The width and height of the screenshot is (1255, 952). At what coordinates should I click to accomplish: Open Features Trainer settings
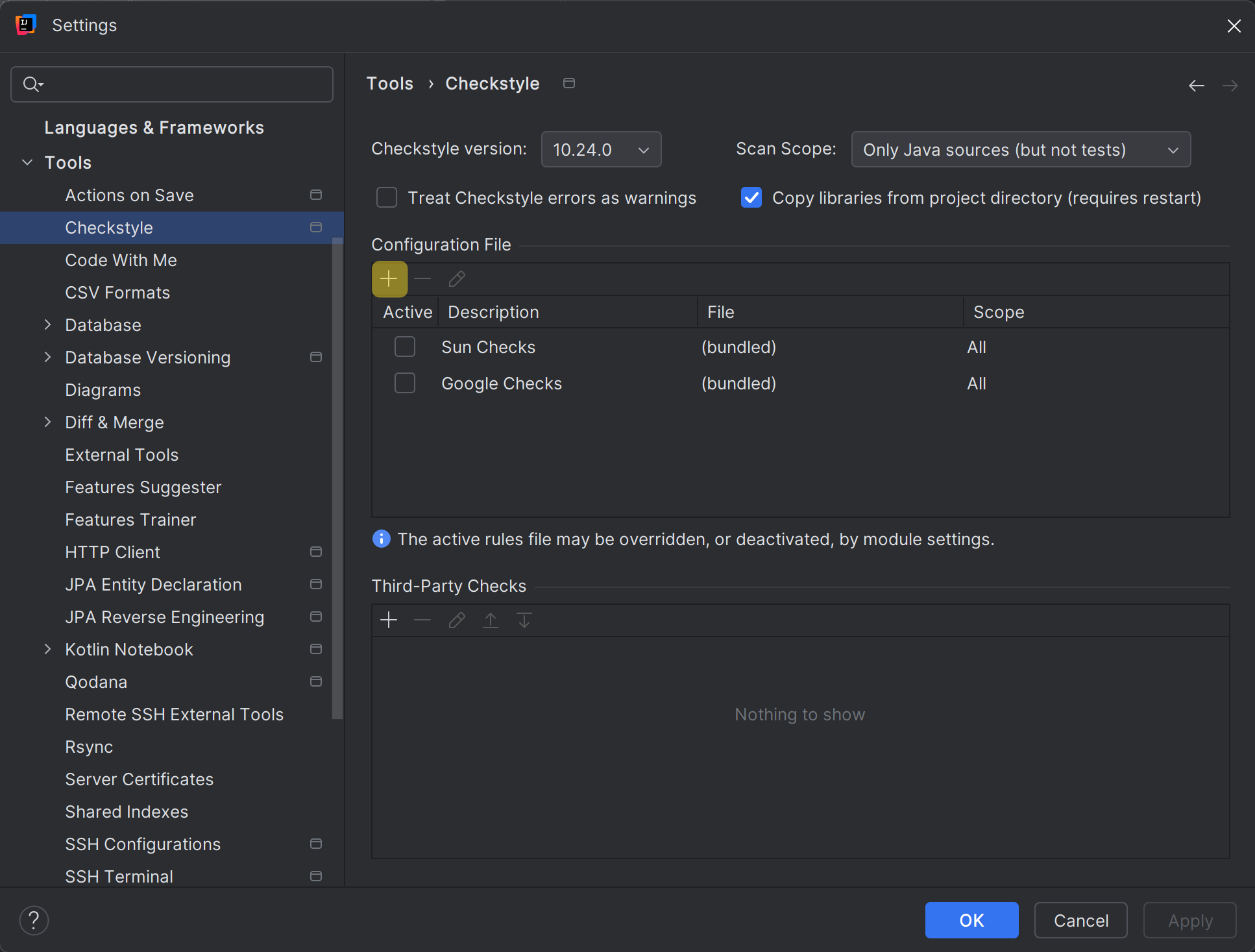[130, 520]
